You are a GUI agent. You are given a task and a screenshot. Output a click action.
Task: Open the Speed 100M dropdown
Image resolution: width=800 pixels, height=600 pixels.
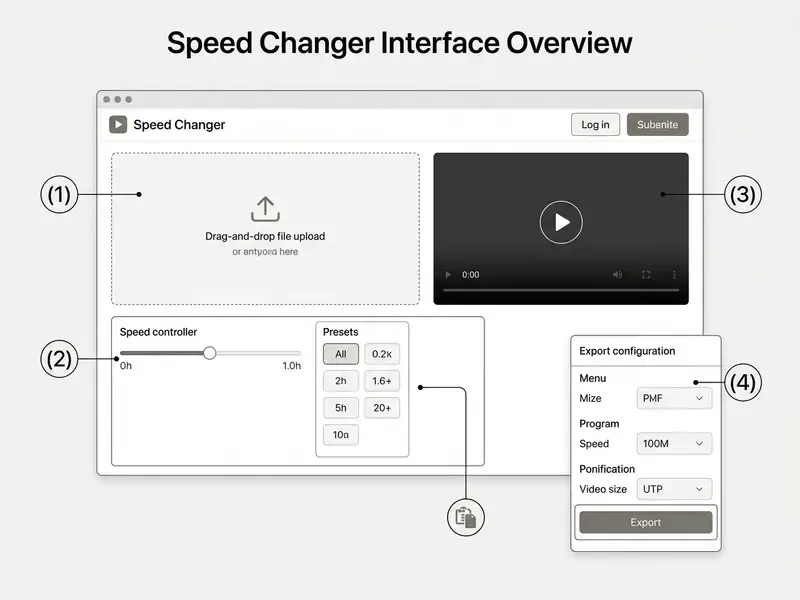[674, 443]
